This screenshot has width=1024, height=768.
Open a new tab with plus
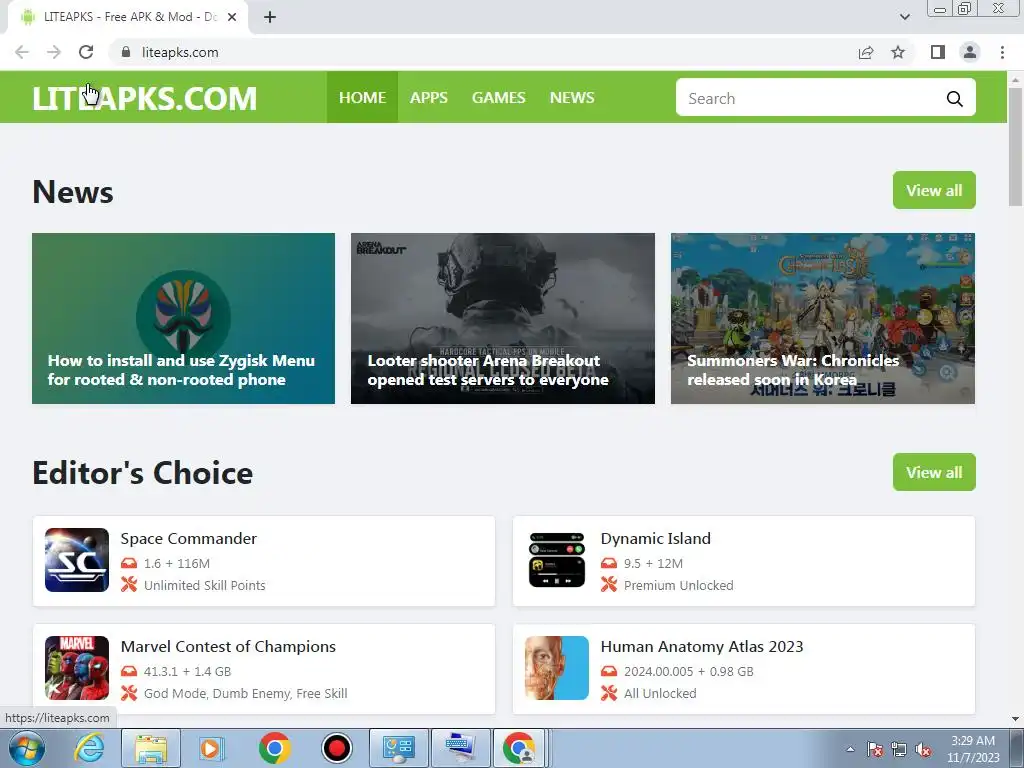coord(270,17)
